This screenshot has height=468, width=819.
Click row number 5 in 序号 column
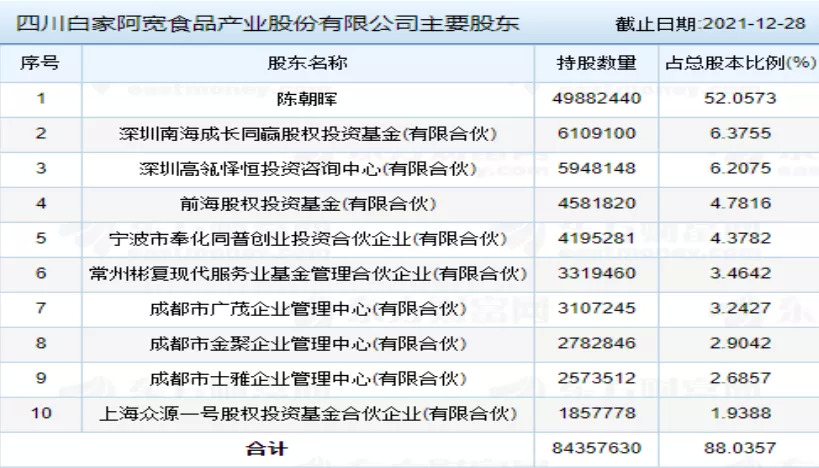[41, 238]
